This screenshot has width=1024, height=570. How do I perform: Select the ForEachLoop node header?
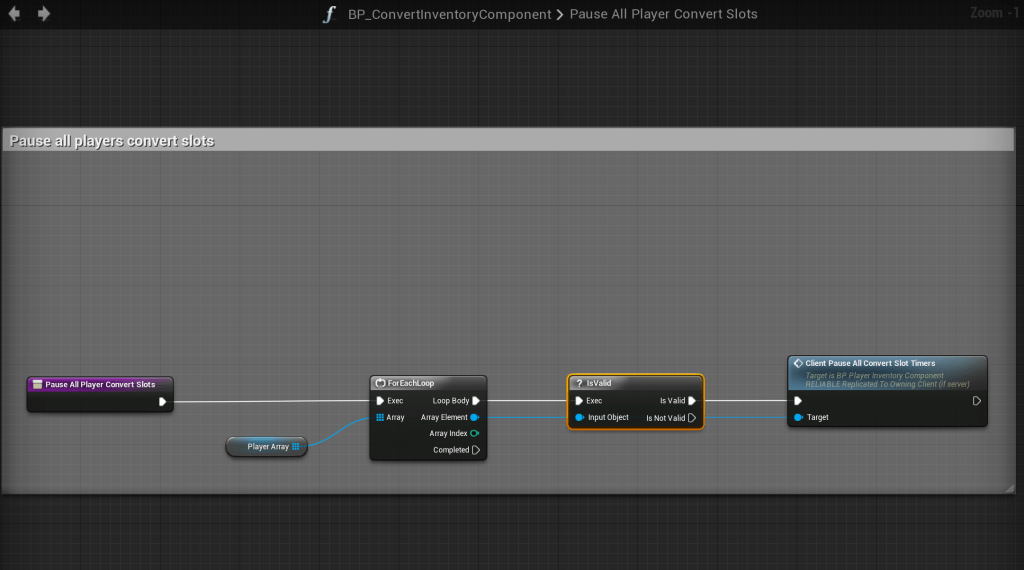(x=428, y=383)
